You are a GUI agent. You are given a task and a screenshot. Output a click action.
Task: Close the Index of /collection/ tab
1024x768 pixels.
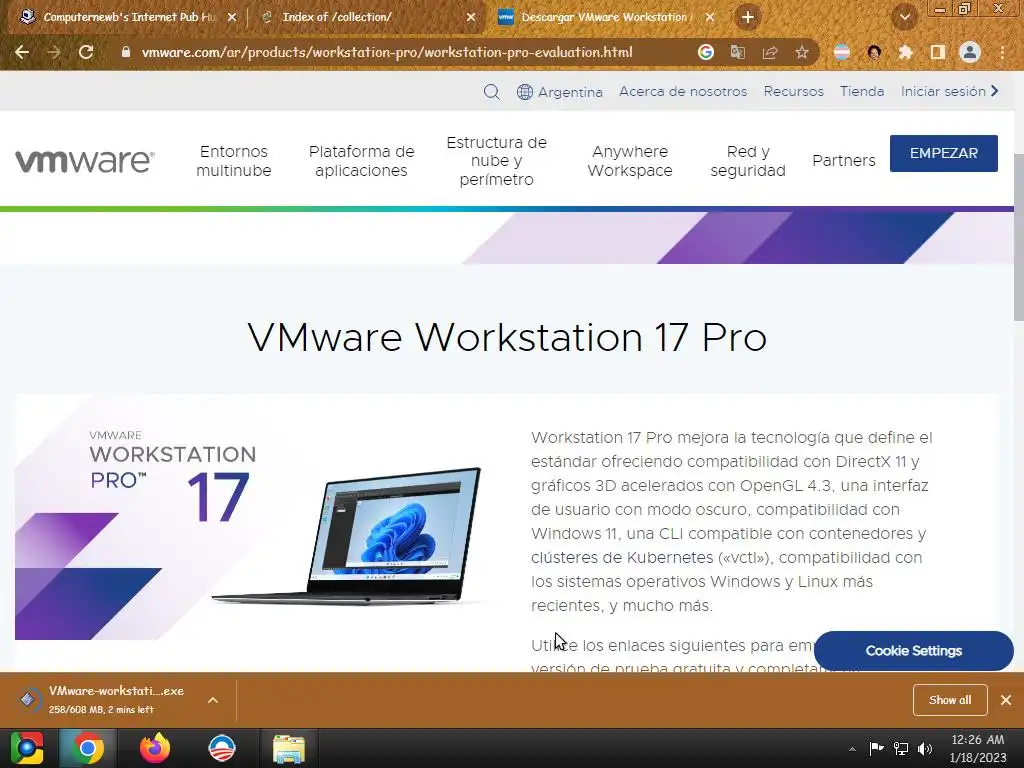[x=471, y=17]
